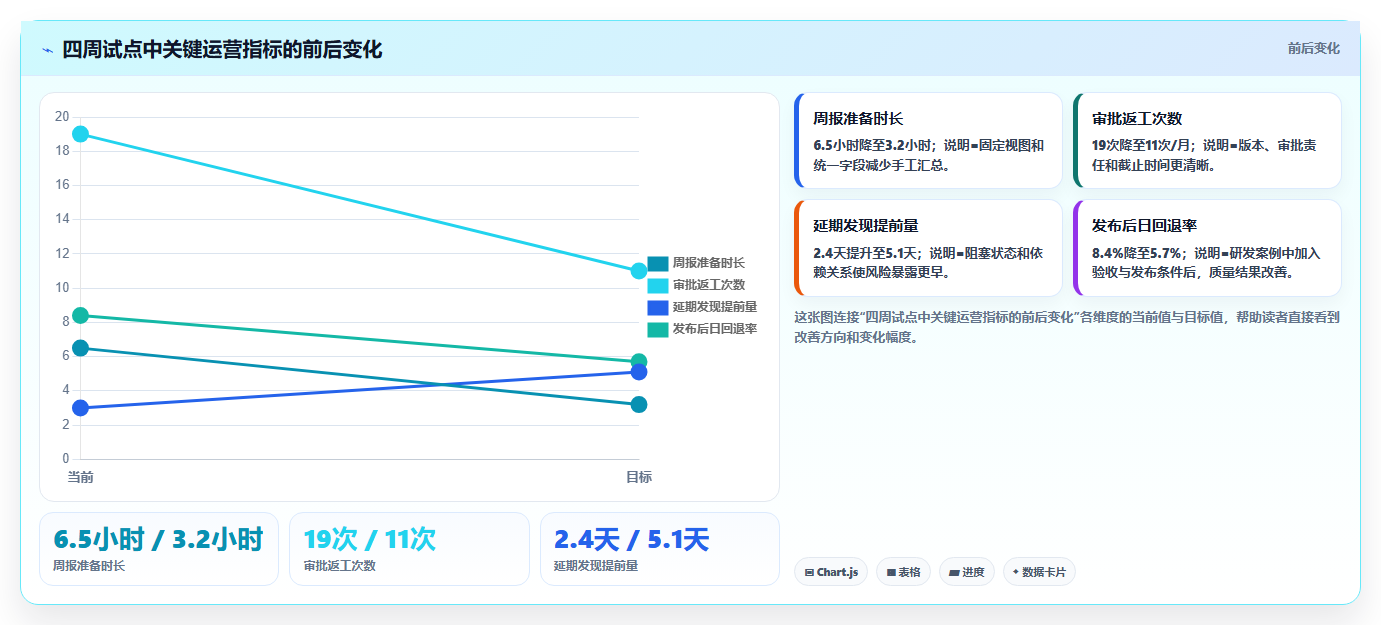This screenshot has width=1381, height=625.
Task: Toggle 周报准备时长 legend color box
Action: [x=658, y=263]
